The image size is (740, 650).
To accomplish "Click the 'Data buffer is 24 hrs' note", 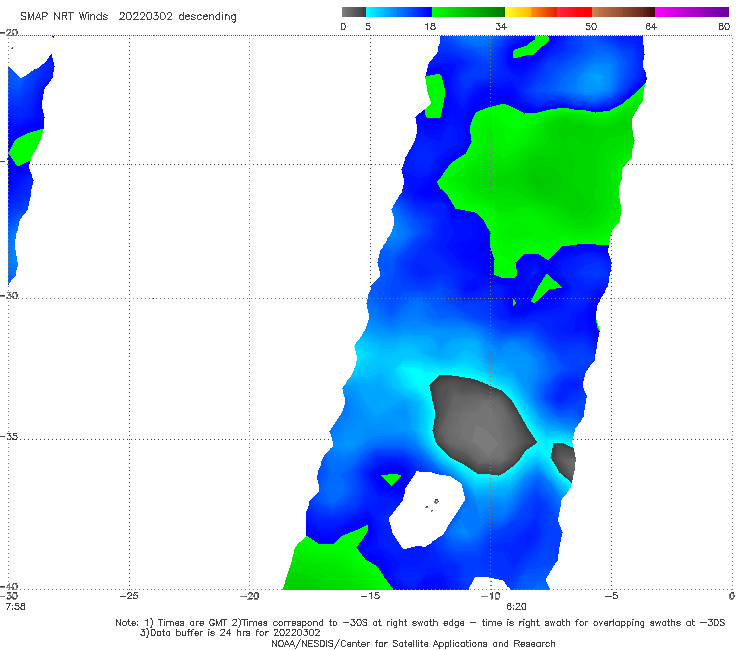I will point(230,633).
